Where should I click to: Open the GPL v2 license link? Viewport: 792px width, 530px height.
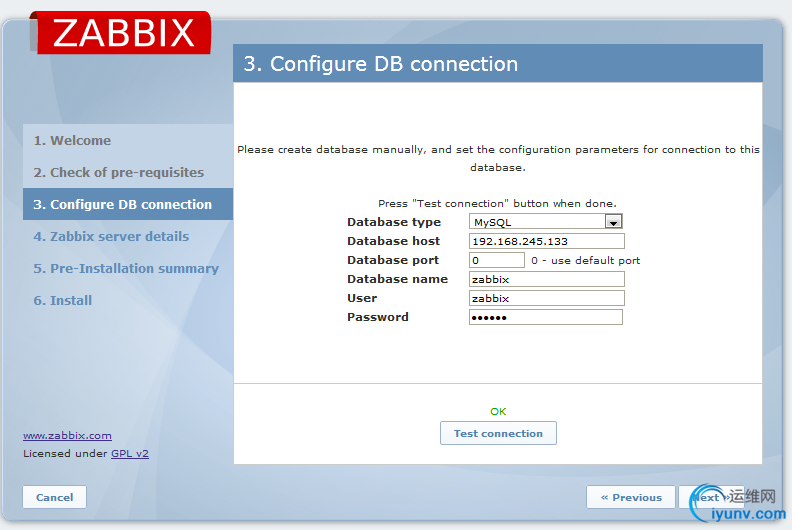point(130,453)
